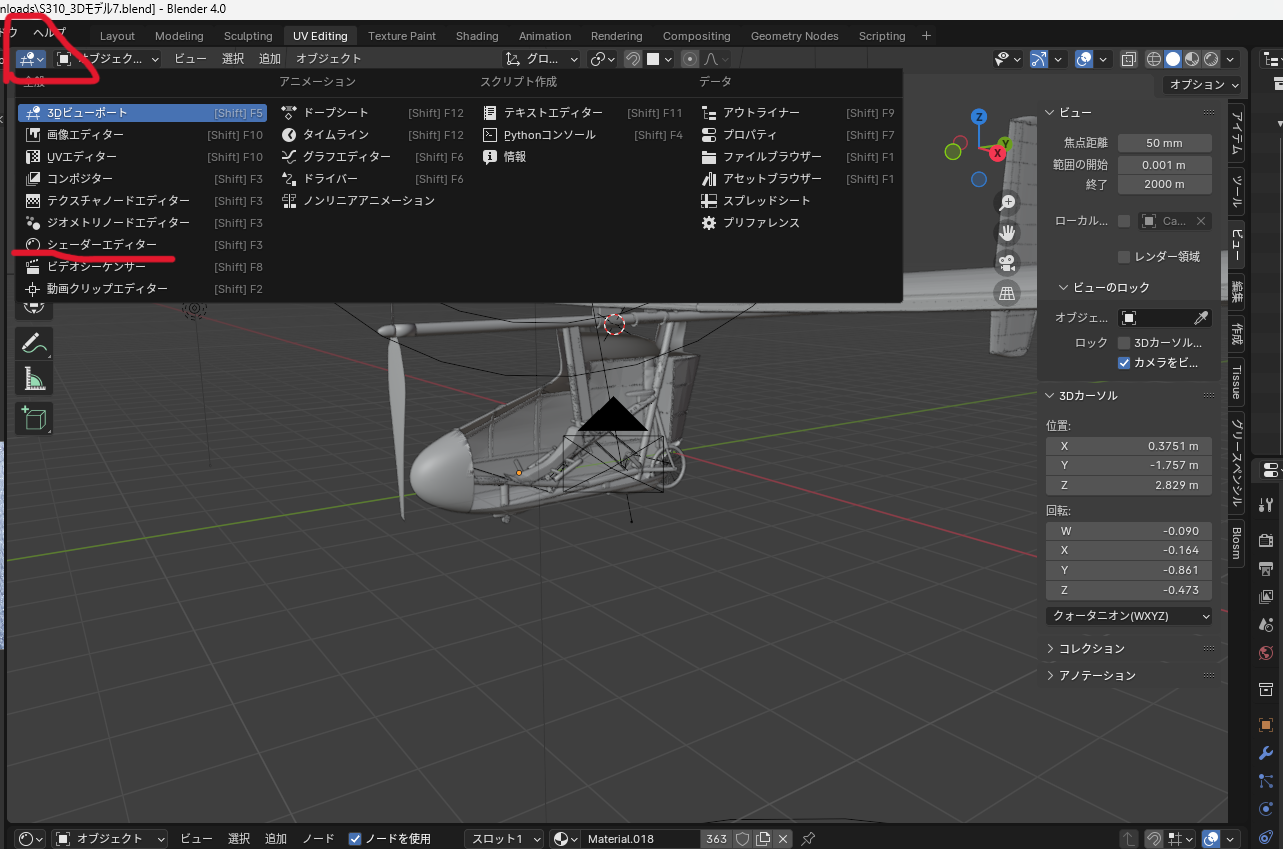Uncheck the カメラをビ... checkbox

pyautogui.click(x=1124, y=363)
